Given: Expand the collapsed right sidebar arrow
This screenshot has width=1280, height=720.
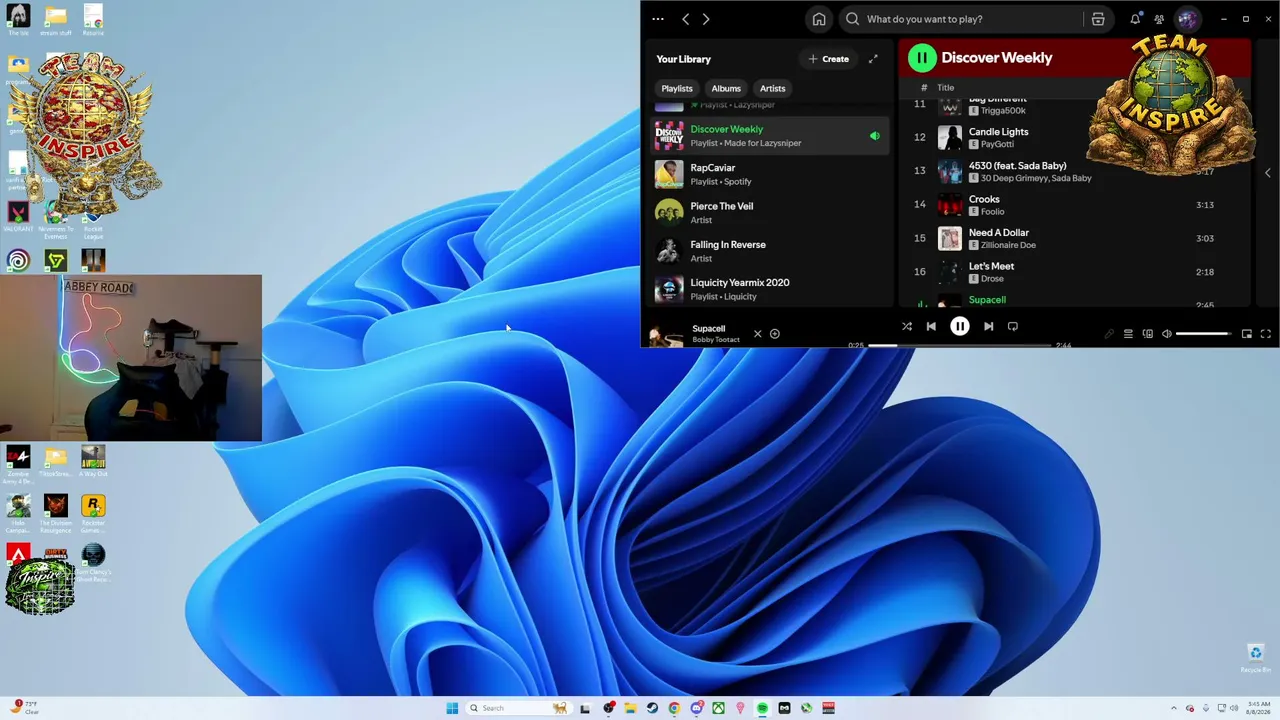Looking at the screenshot, I should click(x=1268, y=173).
